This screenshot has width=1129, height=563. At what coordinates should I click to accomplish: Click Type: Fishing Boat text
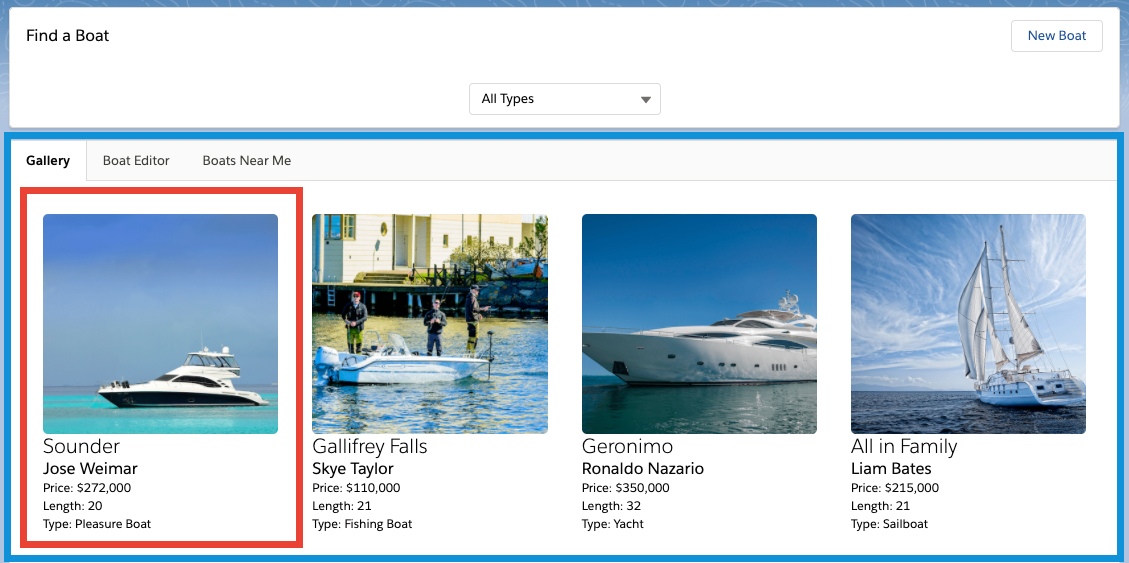coord(362,524)
